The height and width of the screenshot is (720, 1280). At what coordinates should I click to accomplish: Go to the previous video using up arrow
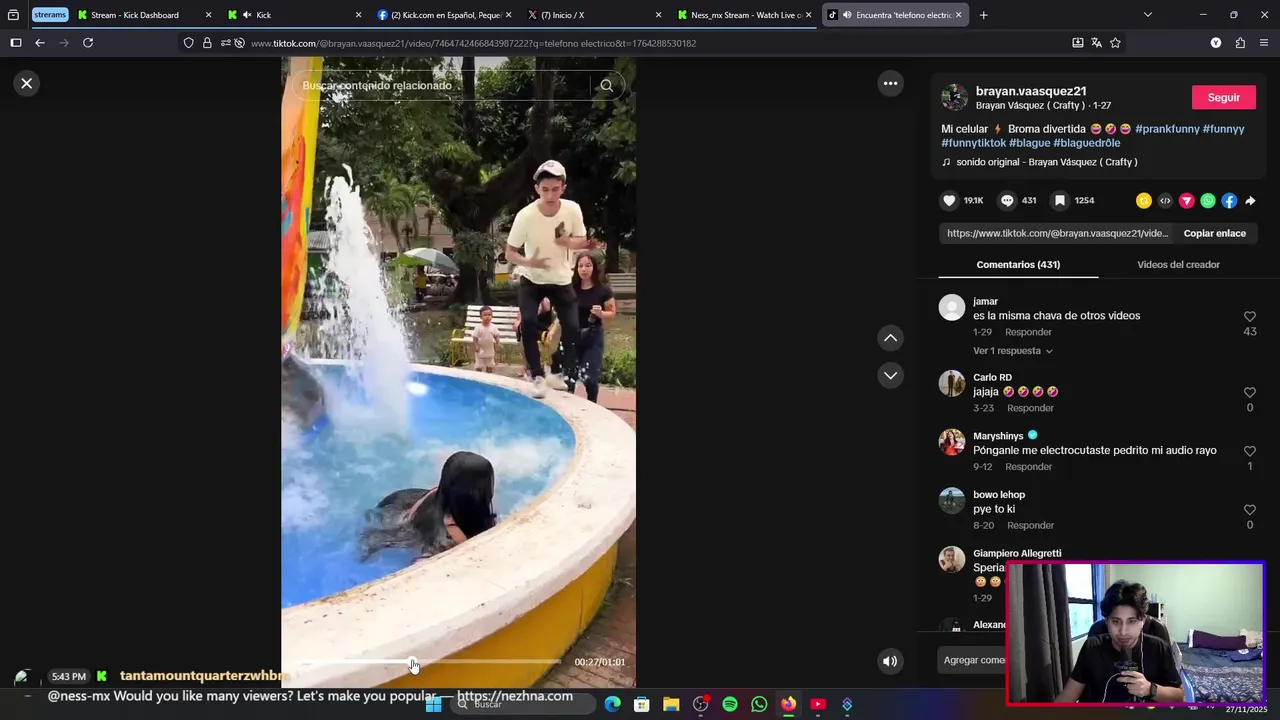(x=890, y=338)
